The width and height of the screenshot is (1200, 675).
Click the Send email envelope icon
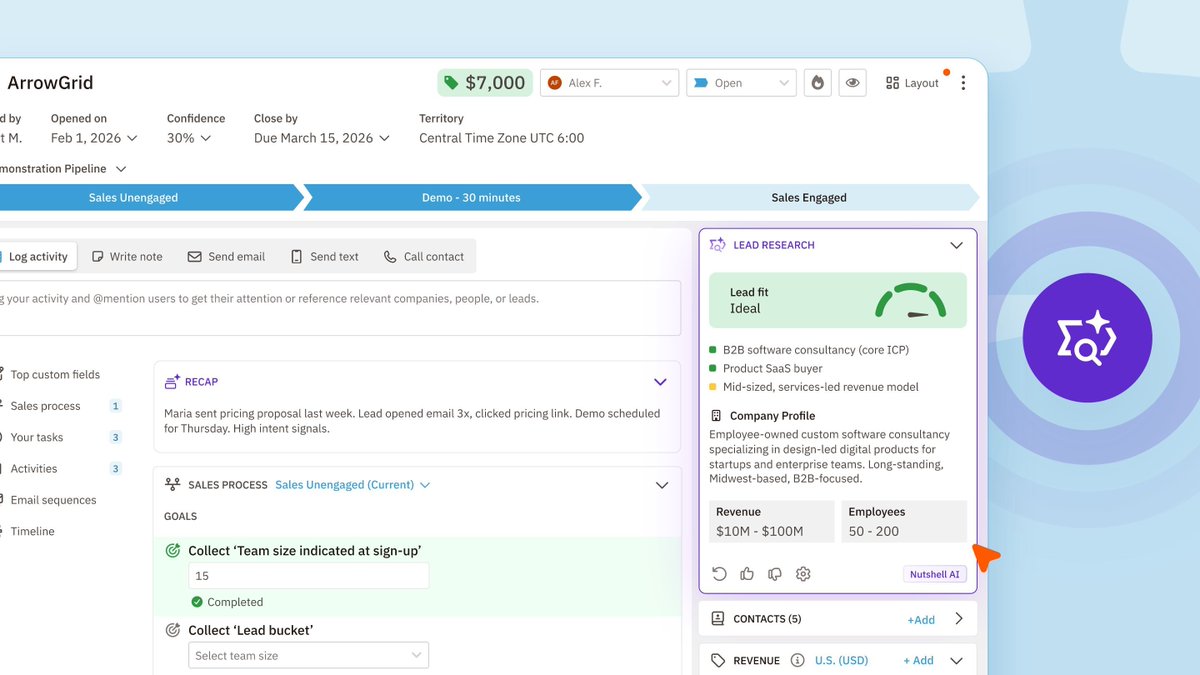point(194,257)
